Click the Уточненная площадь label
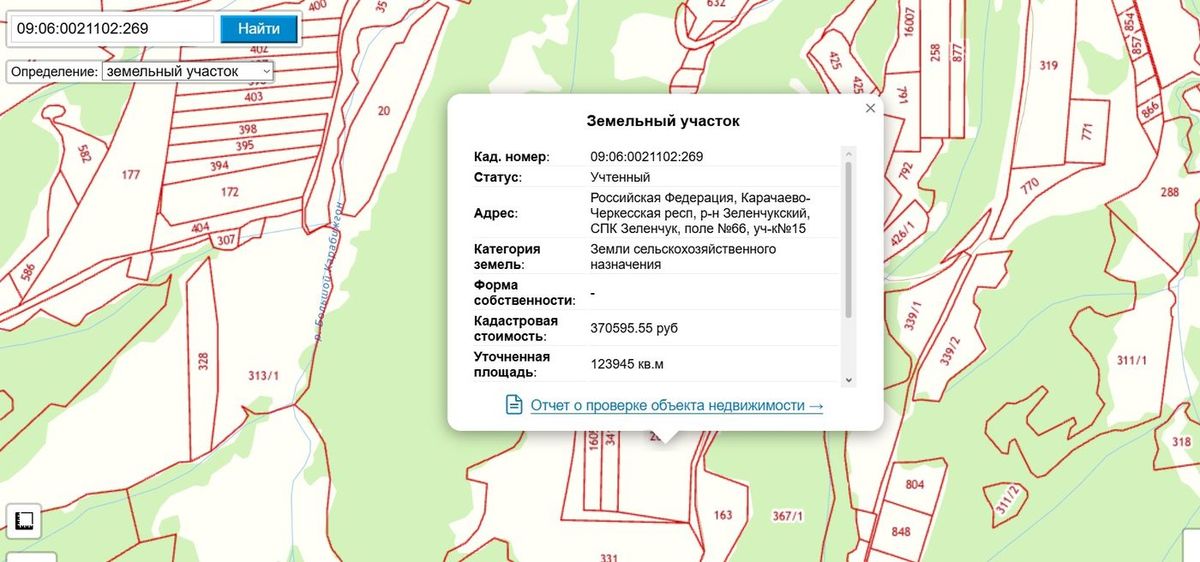Viewport: 1200px width, 562px height. coord(512,364)
